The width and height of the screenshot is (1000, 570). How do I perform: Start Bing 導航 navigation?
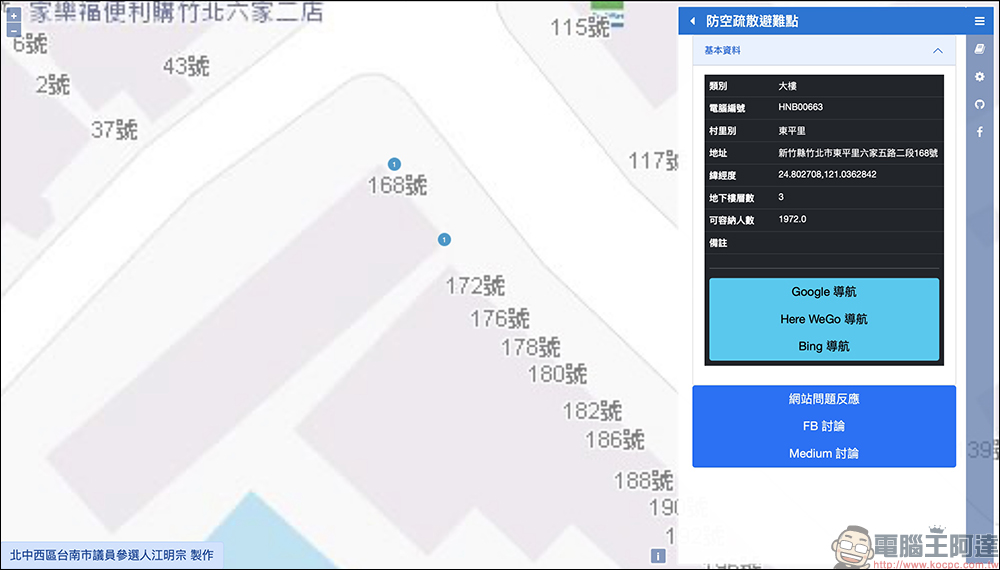tap(824, 347)
